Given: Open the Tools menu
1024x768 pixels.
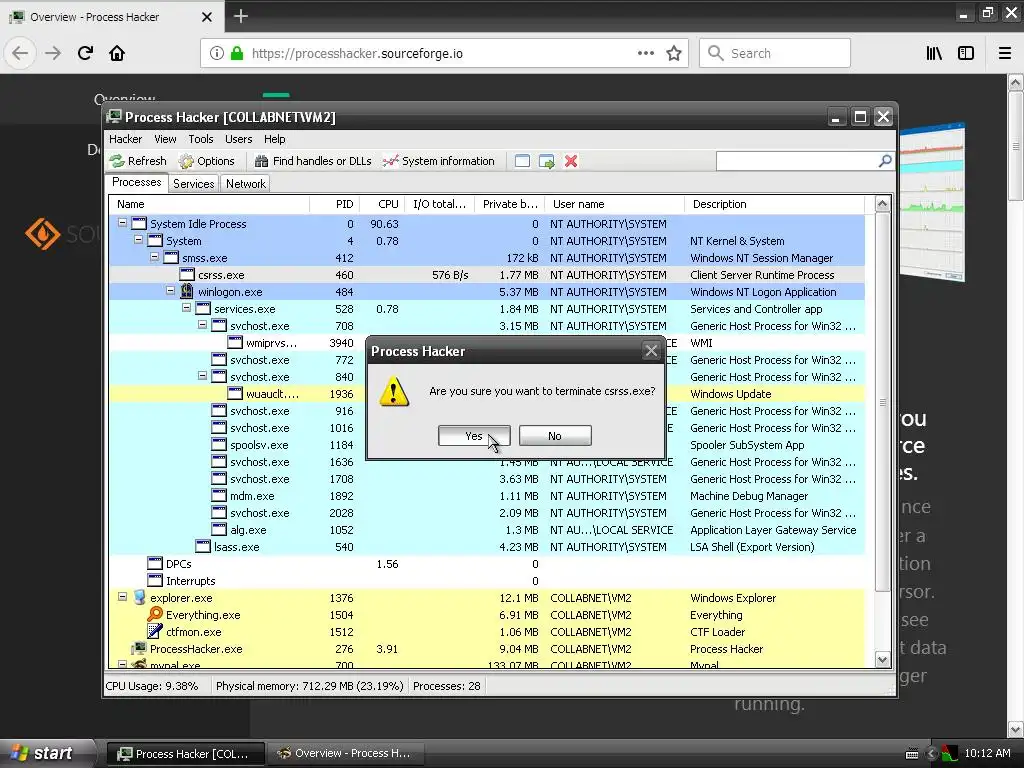Looking at the screenshot, I should [x=200, y=139].
